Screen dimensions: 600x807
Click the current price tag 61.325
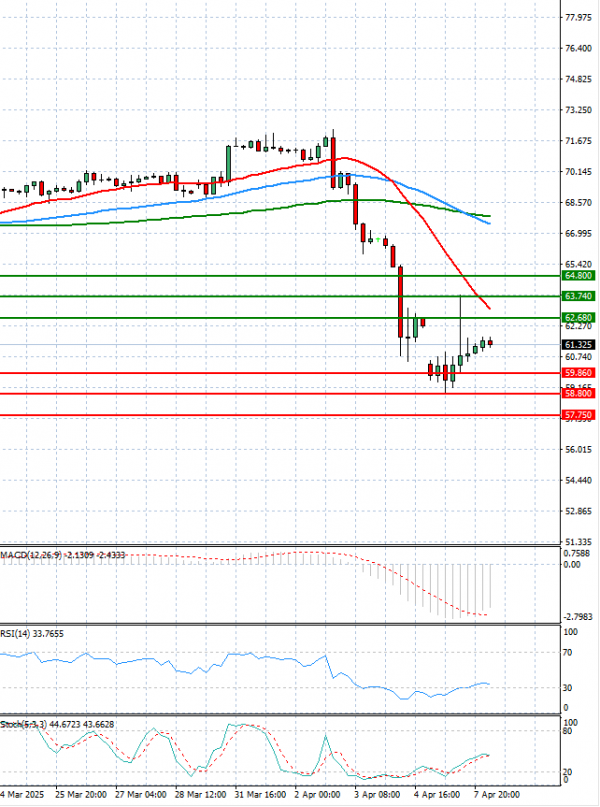pos(578,345)
